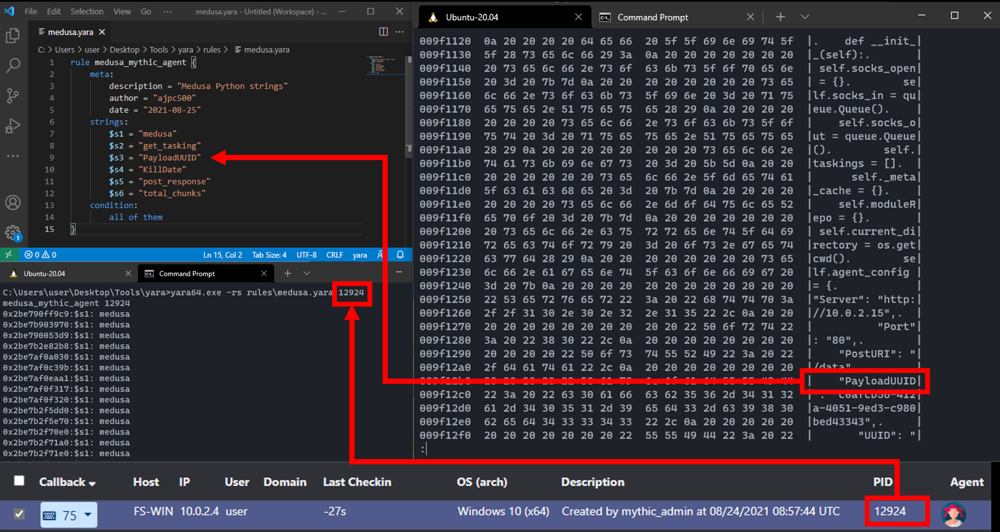Open the Manage gear icon

[13, 232]
